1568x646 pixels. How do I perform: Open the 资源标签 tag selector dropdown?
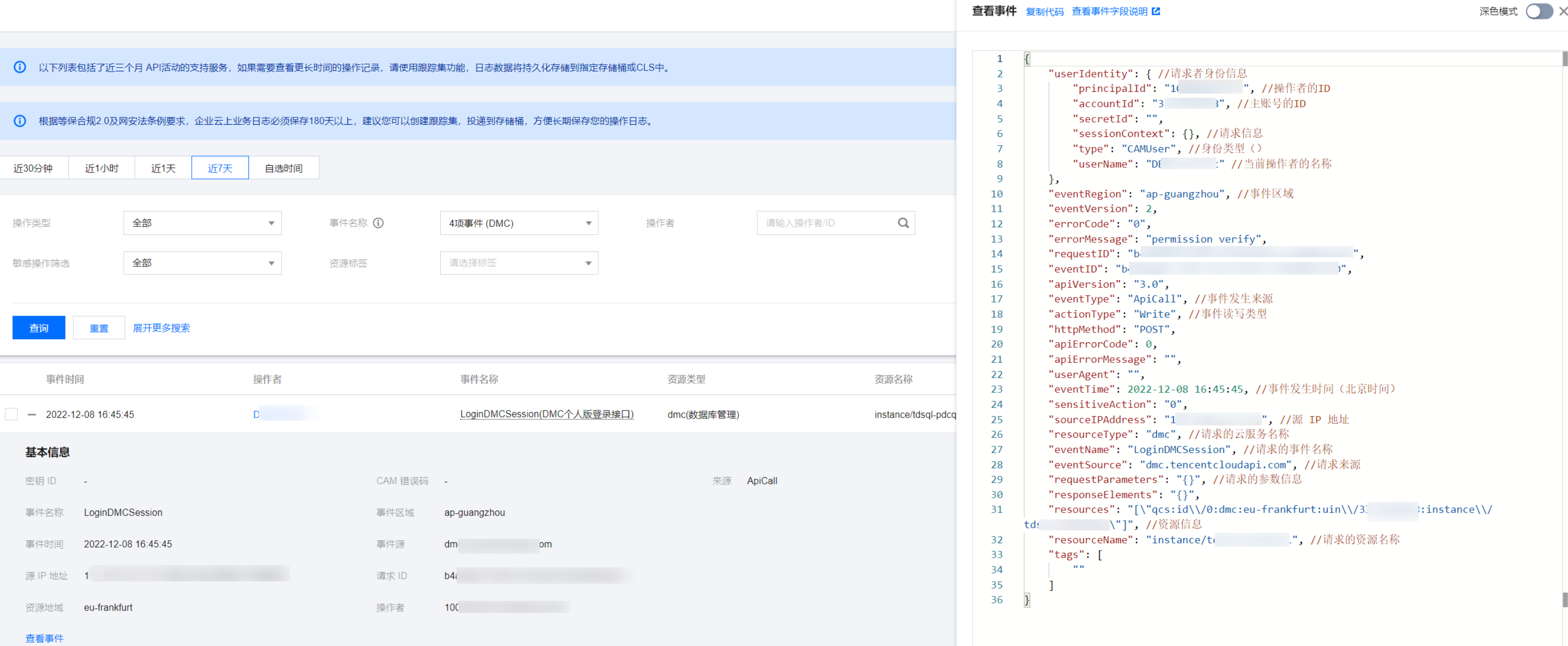519,263
